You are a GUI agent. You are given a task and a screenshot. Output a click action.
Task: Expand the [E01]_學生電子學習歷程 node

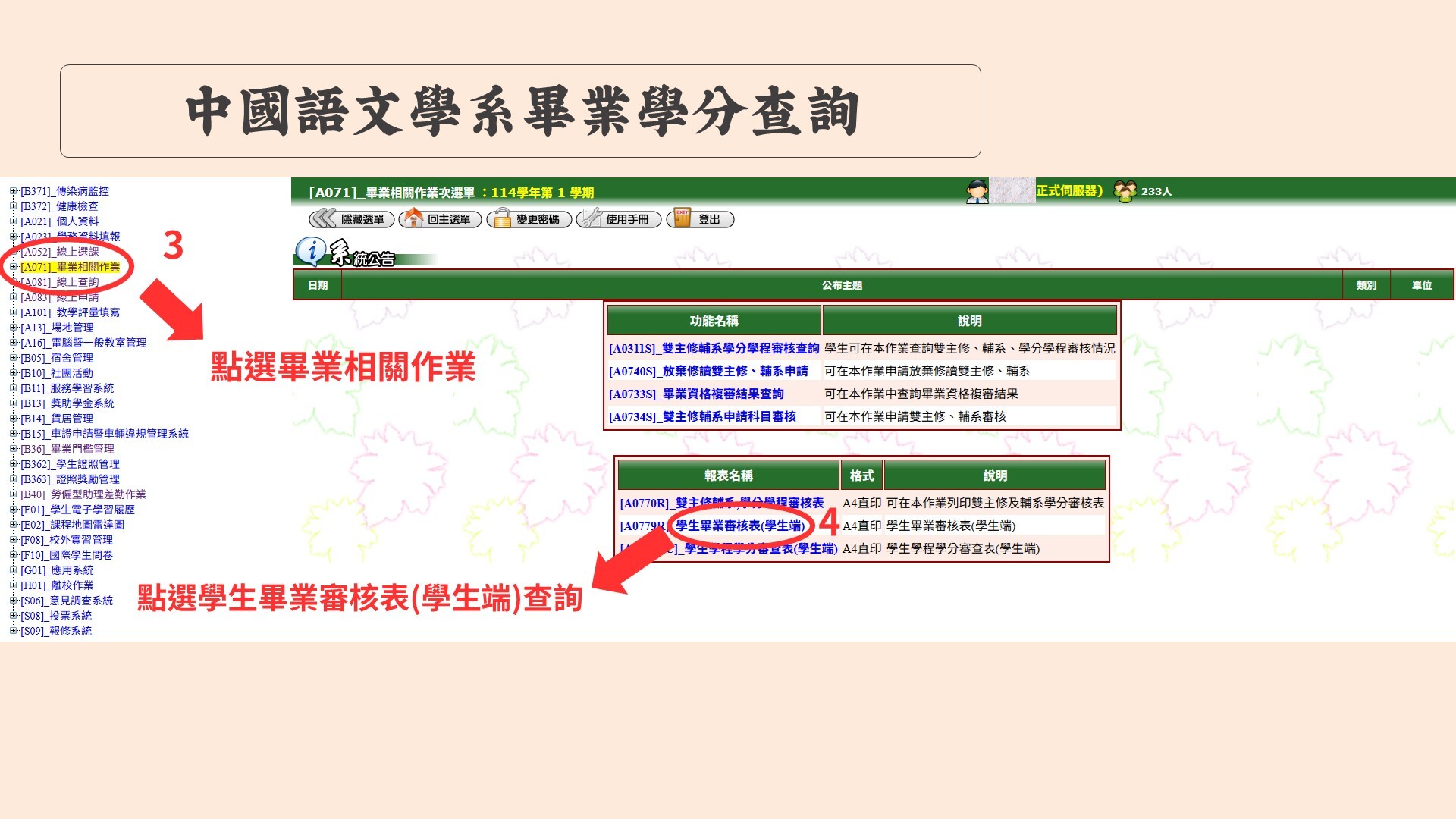13,510
